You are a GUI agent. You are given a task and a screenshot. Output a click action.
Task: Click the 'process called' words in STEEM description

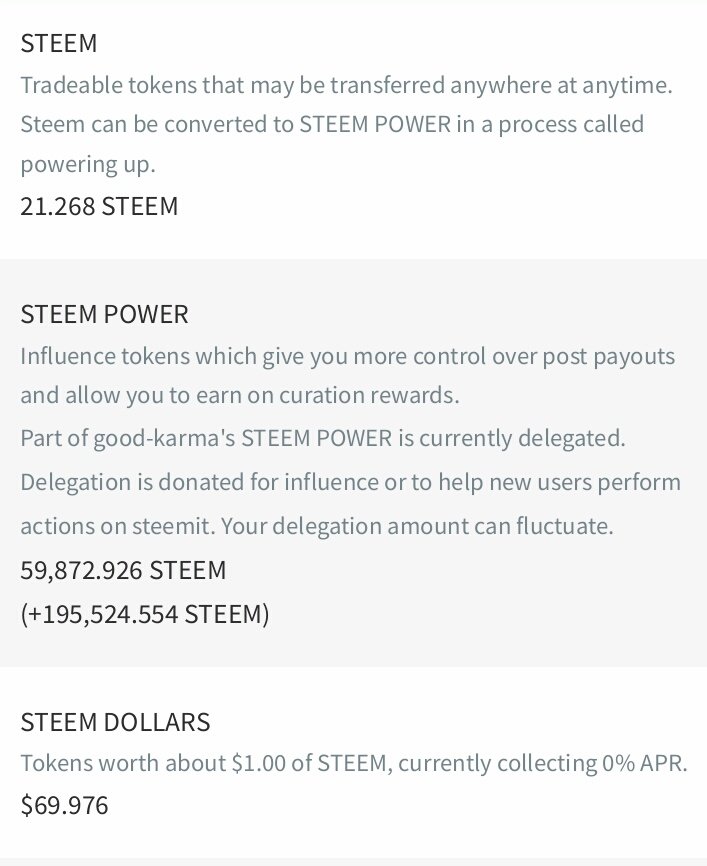click(571, 125)
